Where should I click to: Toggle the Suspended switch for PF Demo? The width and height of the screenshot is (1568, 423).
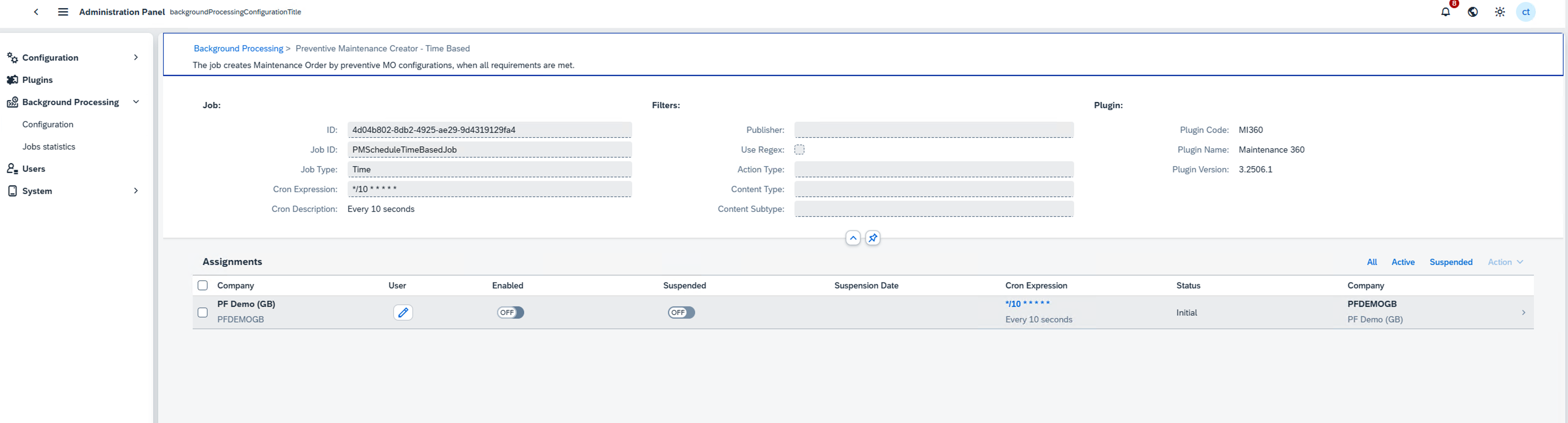[681, 313]
